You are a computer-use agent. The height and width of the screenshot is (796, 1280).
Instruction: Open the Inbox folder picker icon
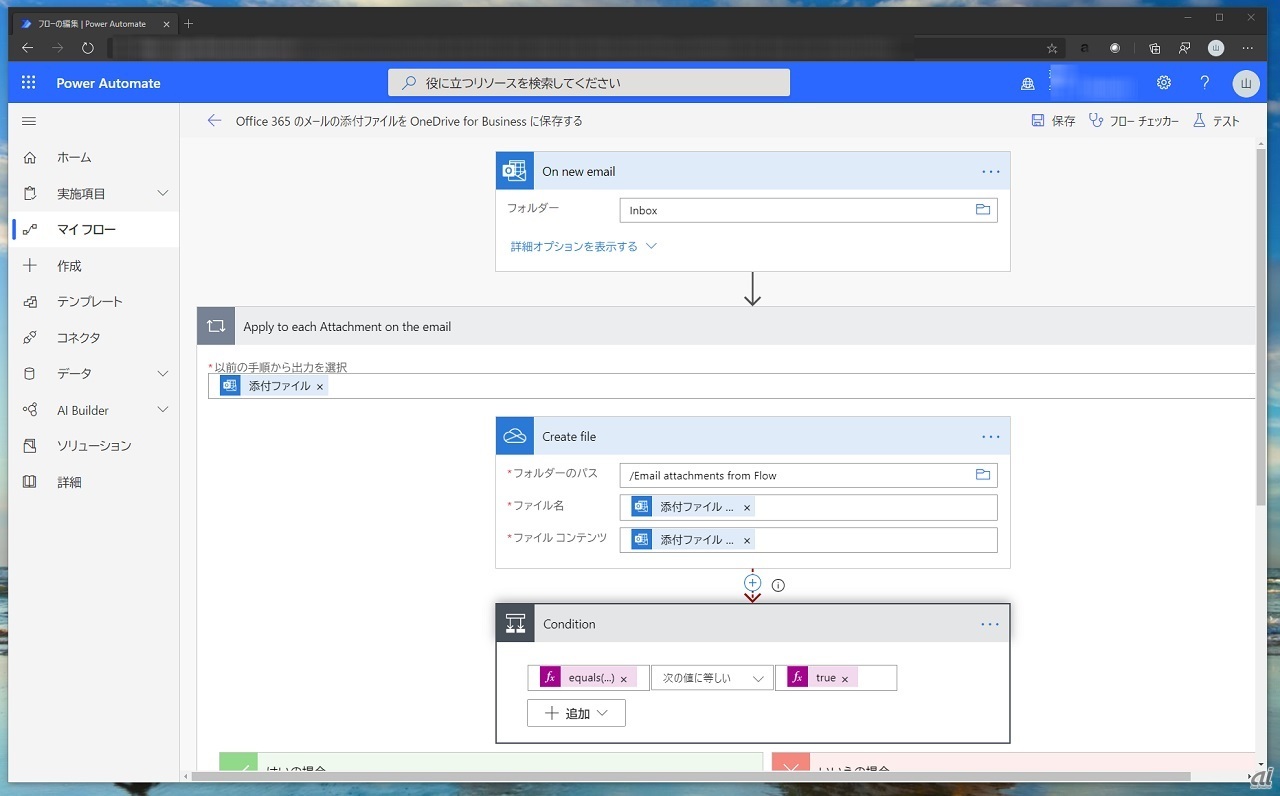pyautogui.click(x=983, y=210)
